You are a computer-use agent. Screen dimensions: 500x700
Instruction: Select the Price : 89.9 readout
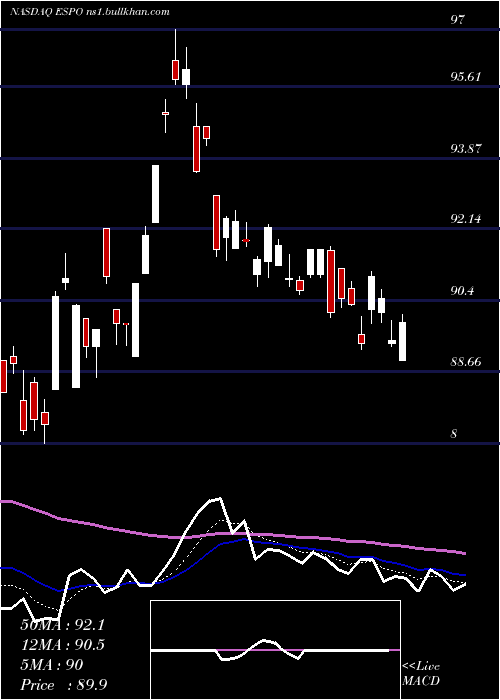click(64, 685)
